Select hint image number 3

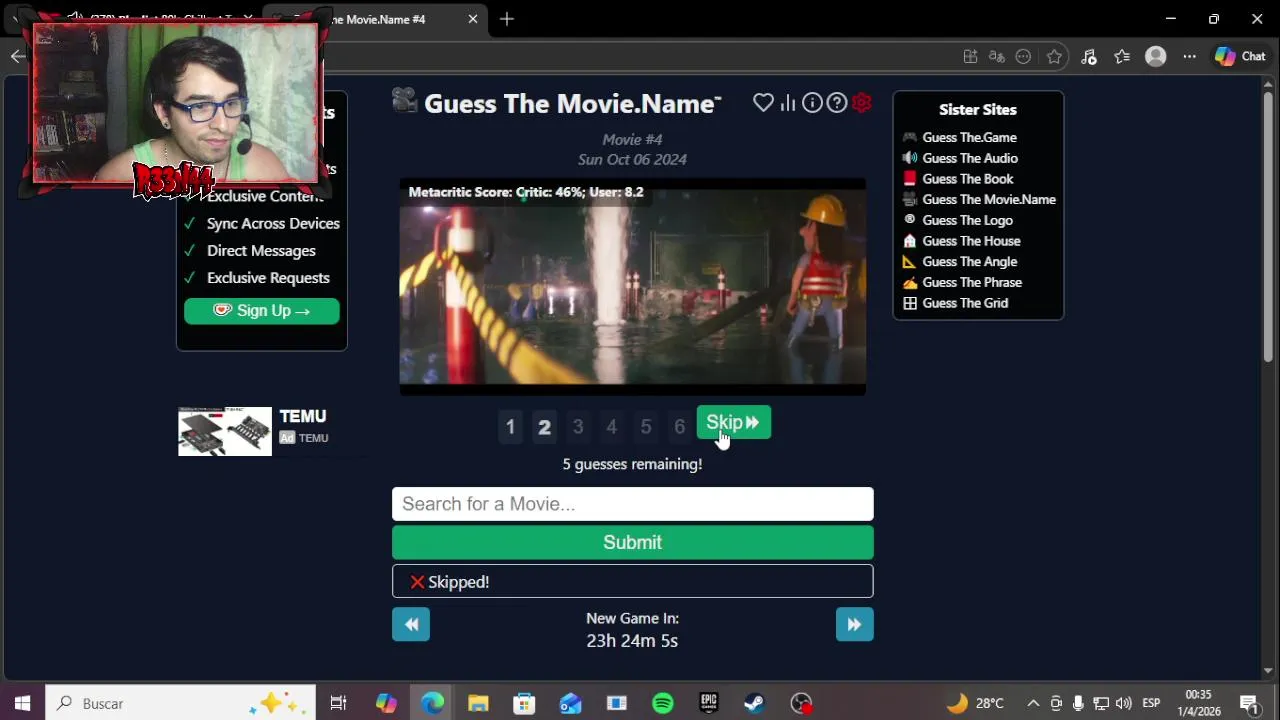pyautogui.click(x=578, y=427)
